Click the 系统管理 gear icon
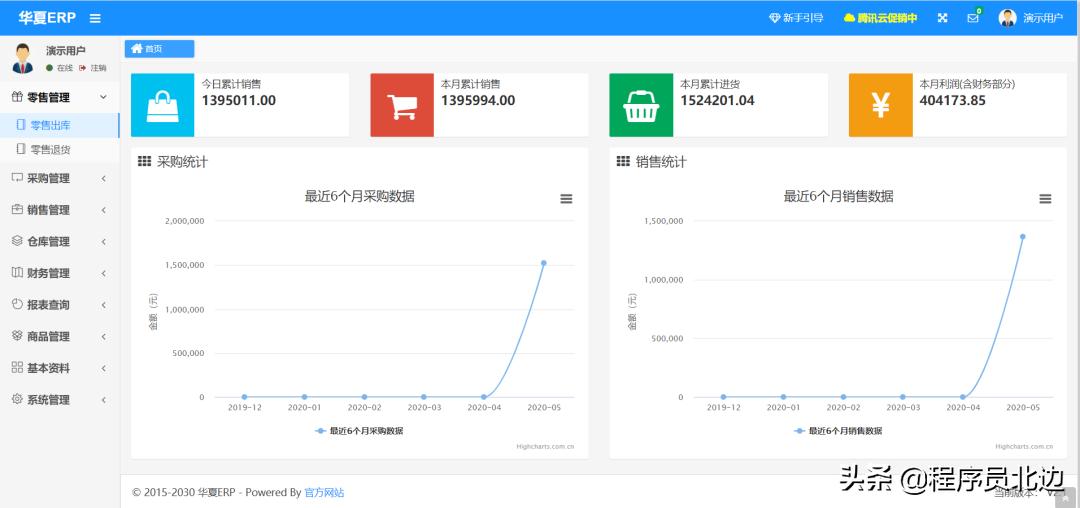The image size is (1080, 508). tap(17, 399)
